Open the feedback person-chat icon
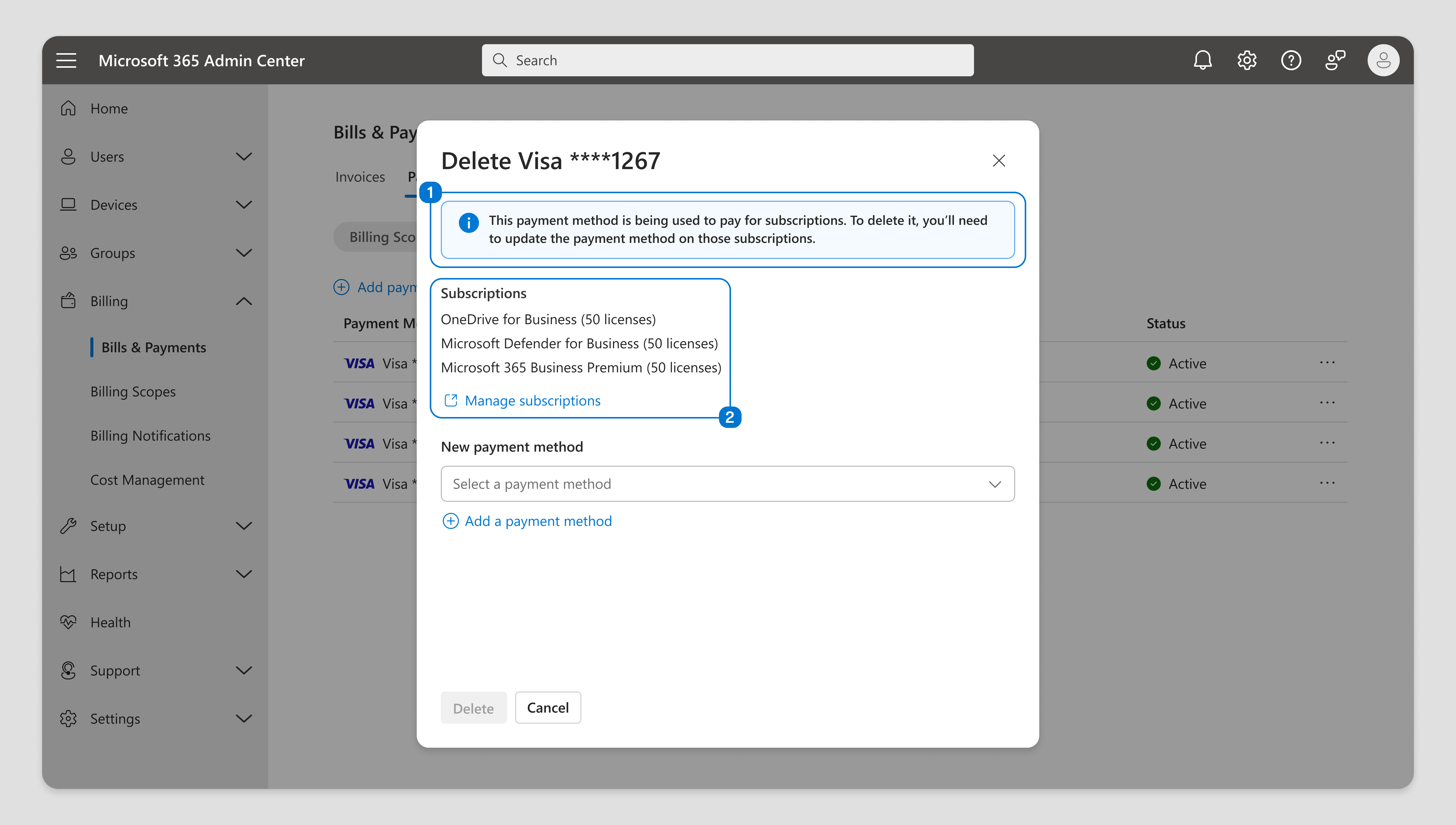This screenshot has width=1456, height=825. tap(1335, 60)
